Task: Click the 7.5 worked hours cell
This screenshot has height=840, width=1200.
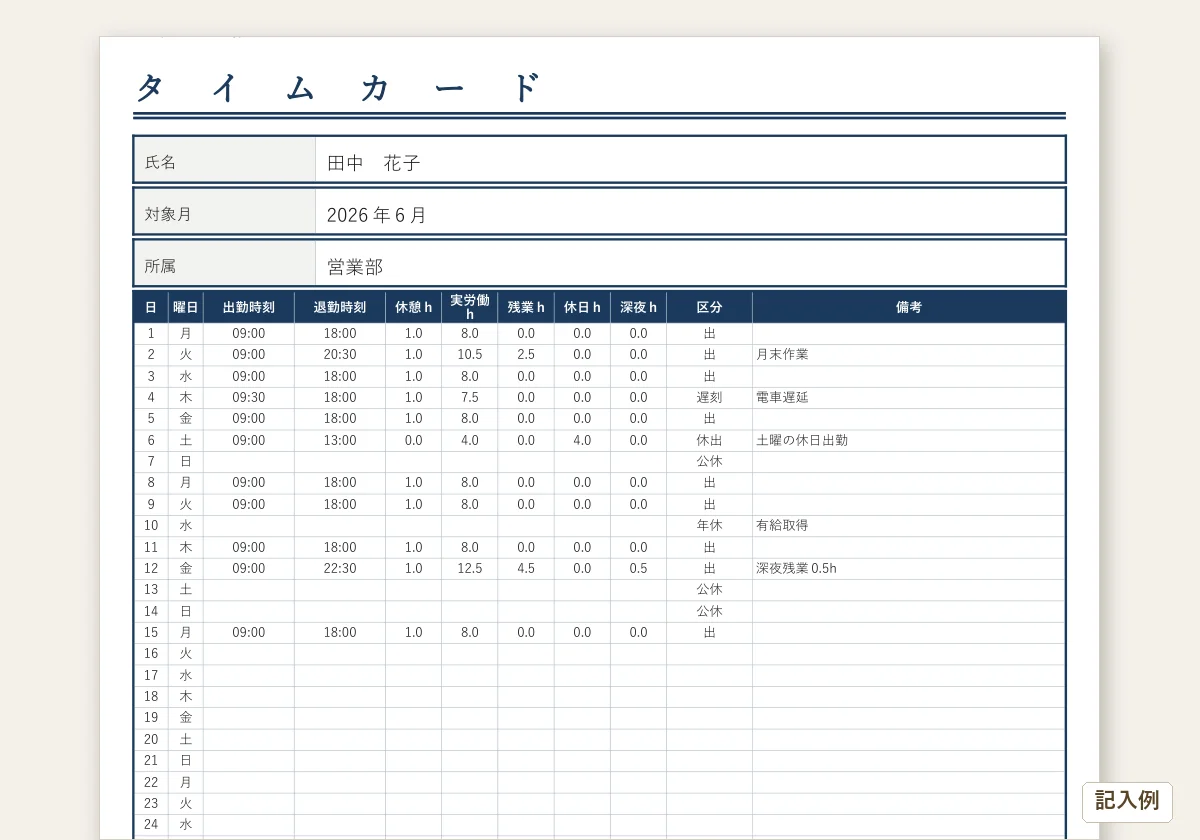Action: [470, 397]
